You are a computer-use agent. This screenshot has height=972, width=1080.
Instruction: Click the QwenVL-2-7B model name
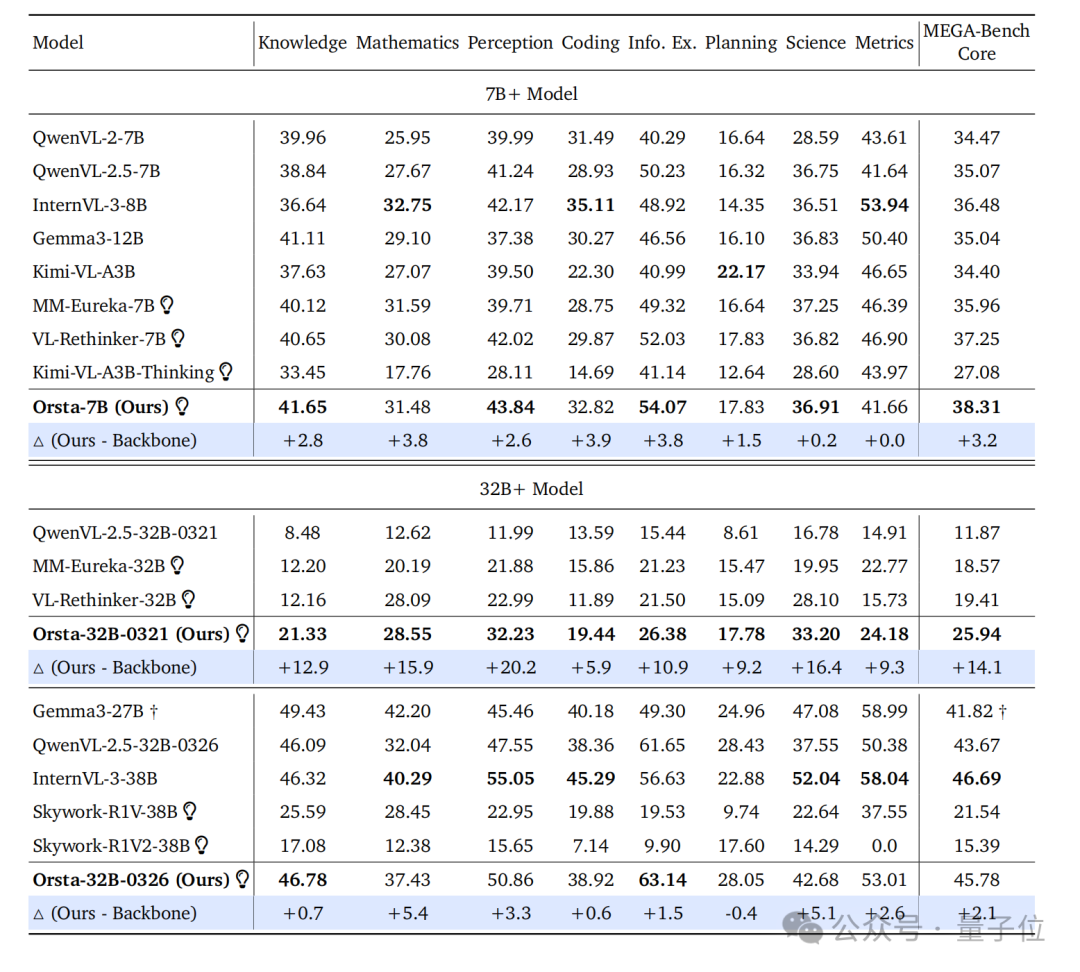(x=88, y=138)
